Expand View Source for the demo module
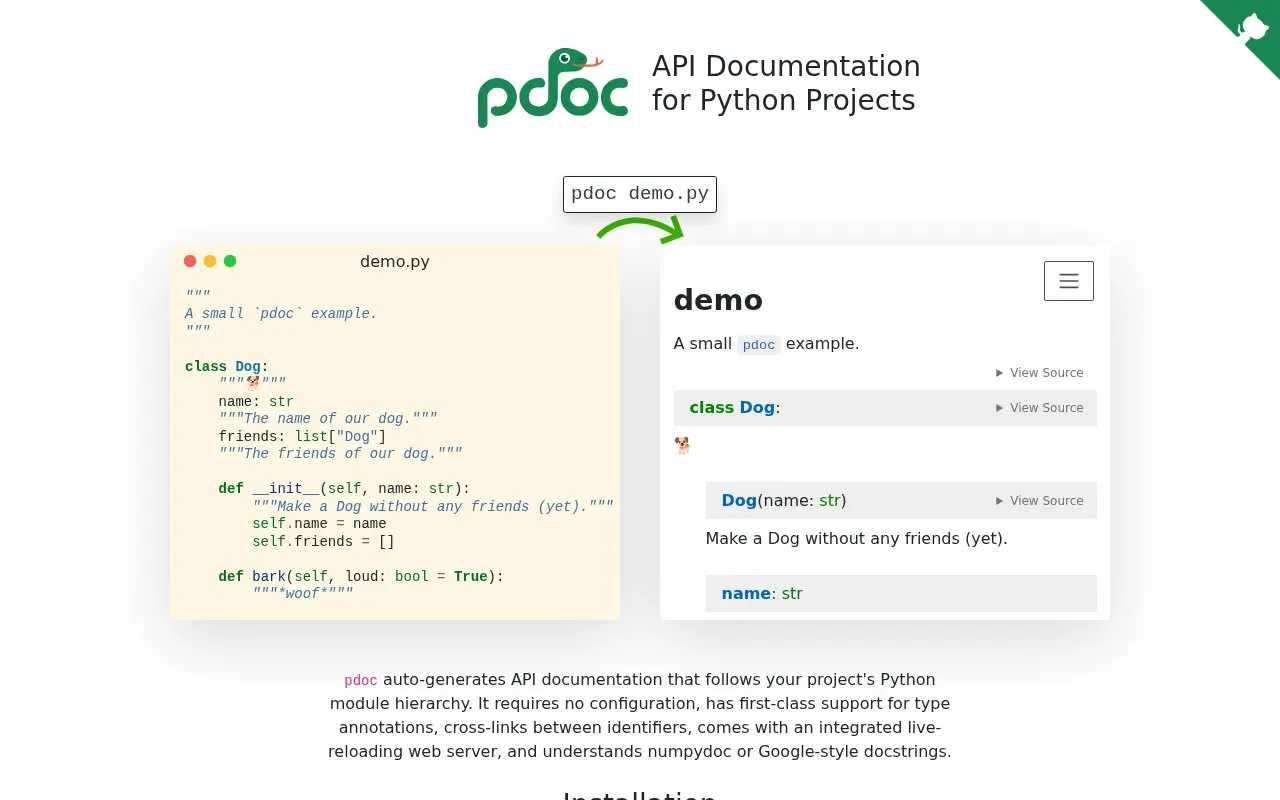Viewport: 1280px width, 800px height. pos(1039,373)
